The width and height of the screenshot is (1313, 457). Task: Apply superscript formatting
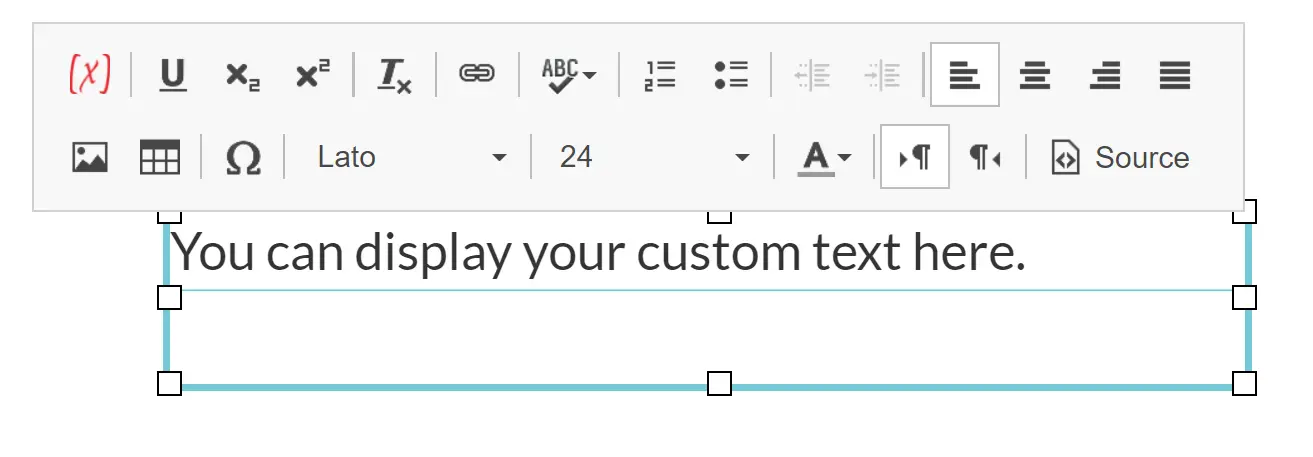[313, 75]
